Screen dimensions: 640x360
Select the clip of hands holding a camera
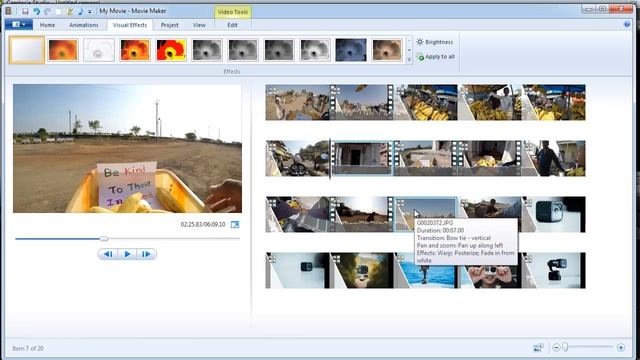pos(490,276)
